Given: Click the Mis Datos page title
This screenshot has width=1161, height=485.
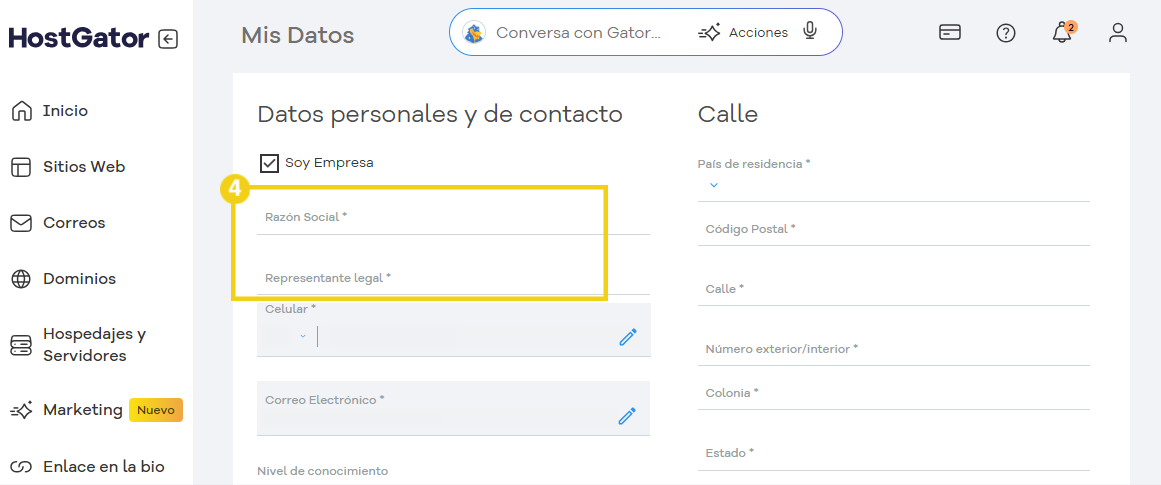Looking at the screenshot, I should tap(298, 35).
